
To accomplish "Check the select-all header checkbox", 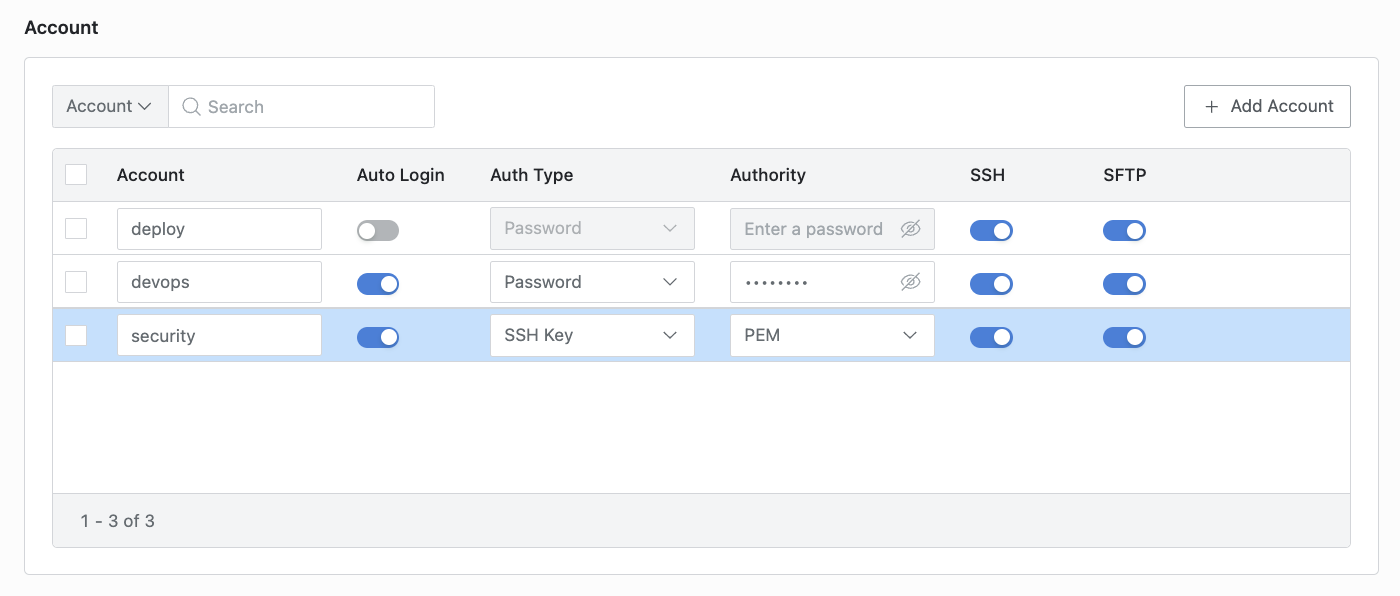I will pyautogui.click(x=76, y=175).
